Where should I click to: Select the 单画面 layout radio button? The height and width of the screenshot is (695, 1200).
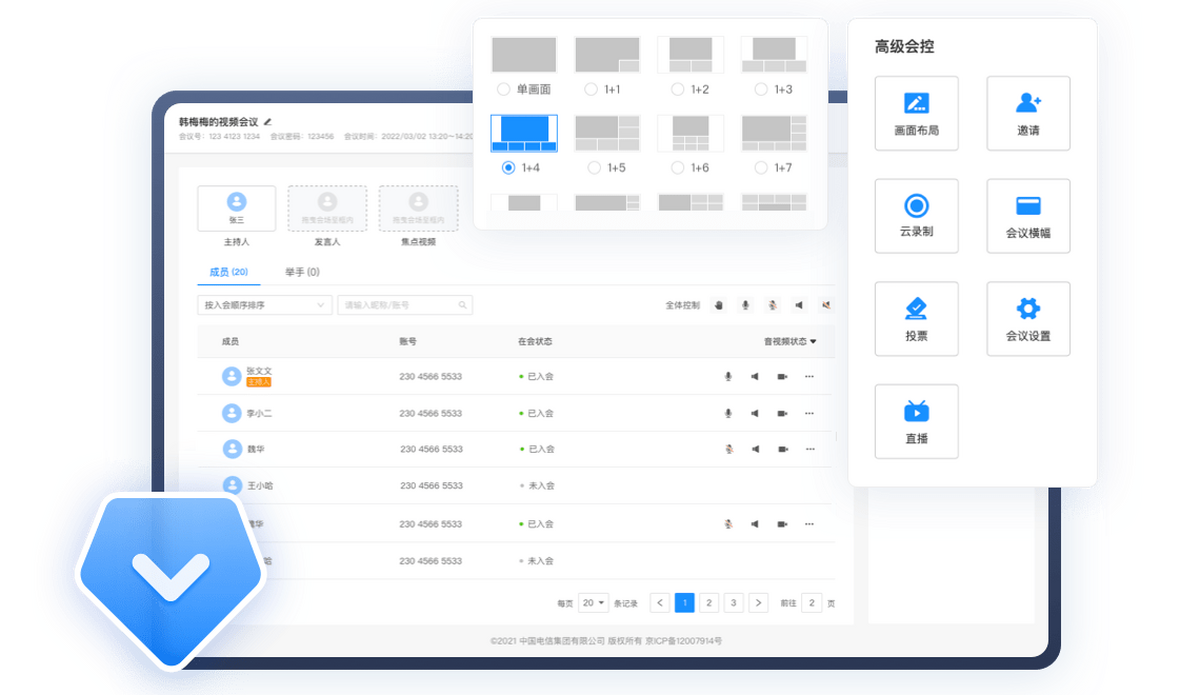point(504,89)
